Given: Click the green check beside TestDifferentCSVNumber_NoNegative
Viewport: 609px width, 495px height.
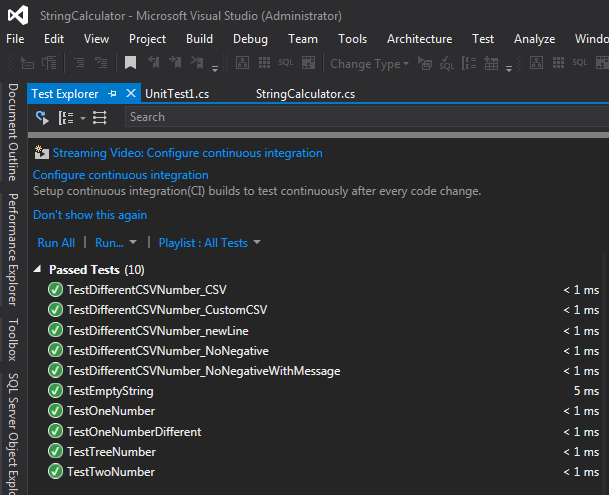Looking at the screenshot, I should 55,350.
